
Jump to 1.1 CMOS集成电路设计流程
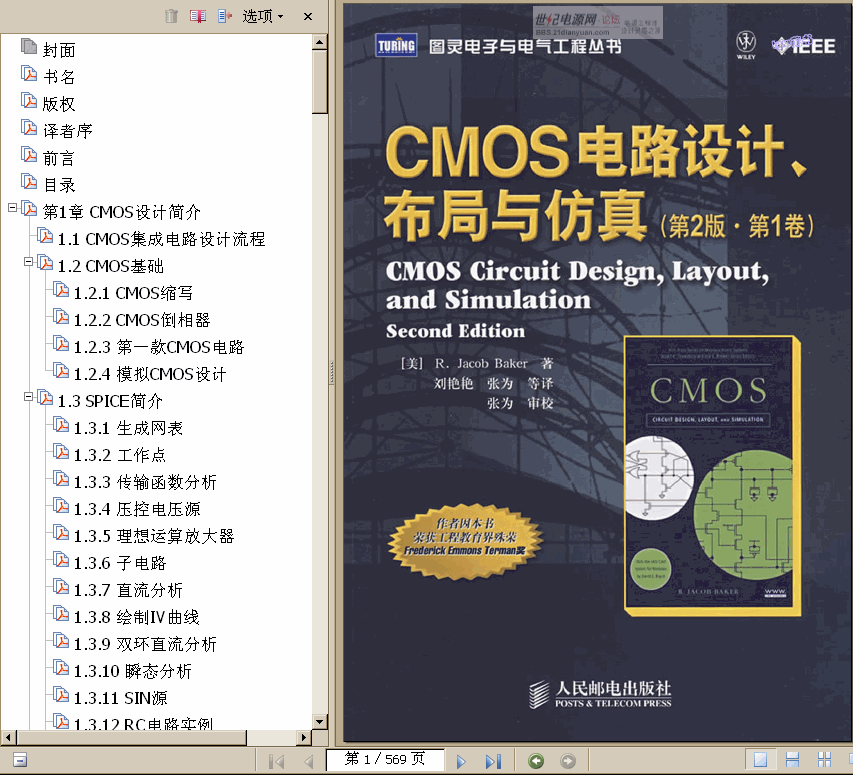(162, 239)
